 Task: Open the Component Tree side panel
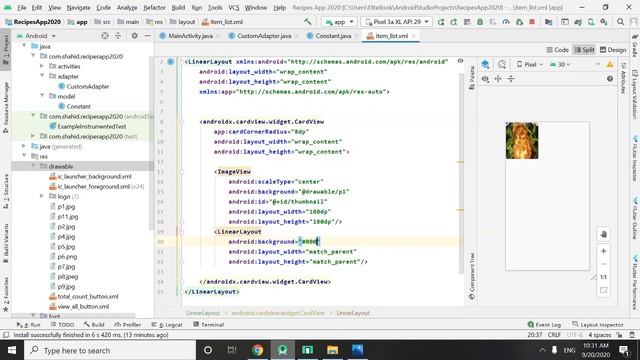click(472, 276)
